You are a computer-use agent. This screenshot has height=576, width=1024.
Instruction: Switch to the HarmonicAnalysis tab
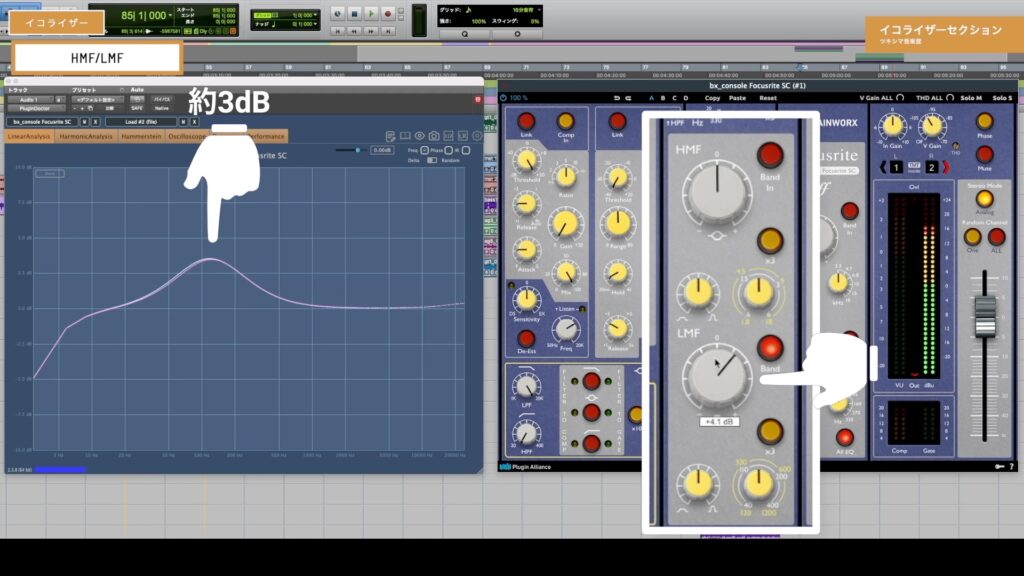86,136
